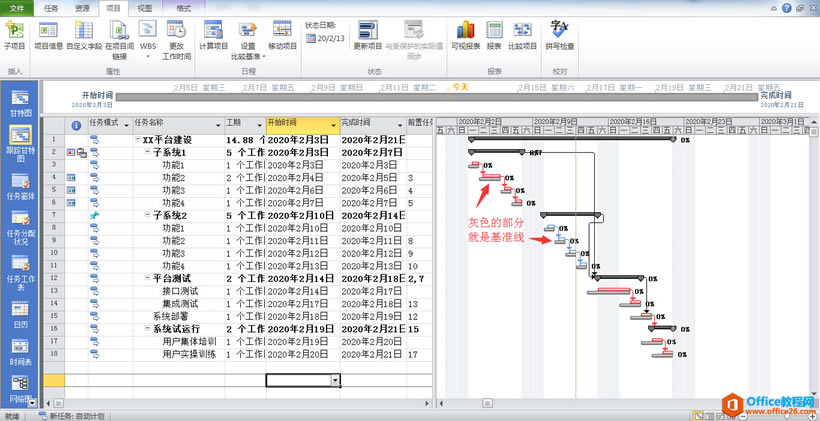The width and height of the screenshot is (820, 421).
Task: Collapse the 子系统1 summary task
Action: click(x=146, y=152)
